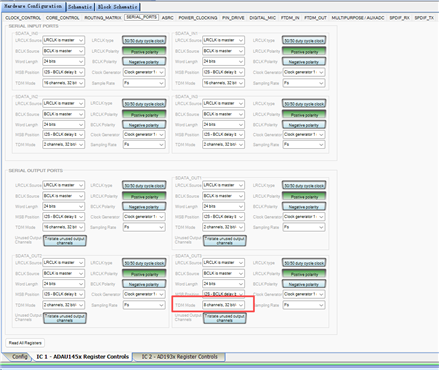This screenshot has height=370, width=439.
Task: Open SDATA_IN0 Sample Rate dropdown
Action: click(144, 83)
